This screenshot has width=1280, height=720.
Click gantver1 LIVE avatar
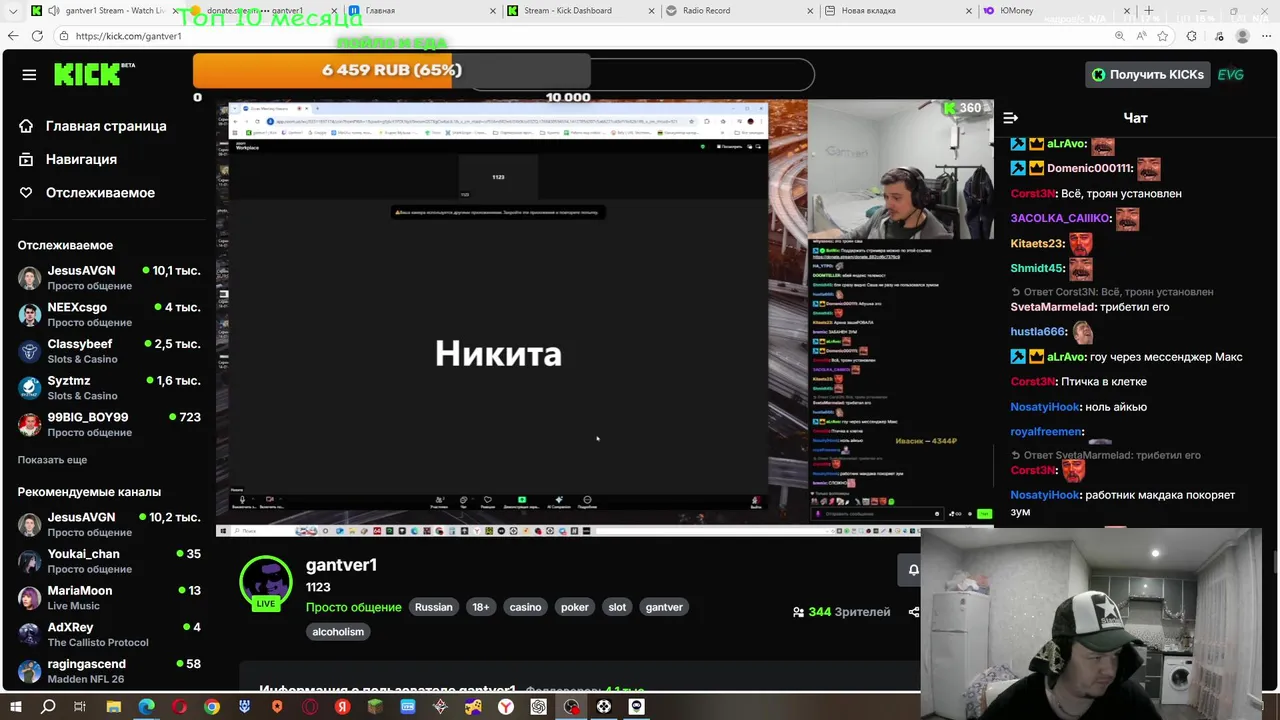tap(265, 582)
